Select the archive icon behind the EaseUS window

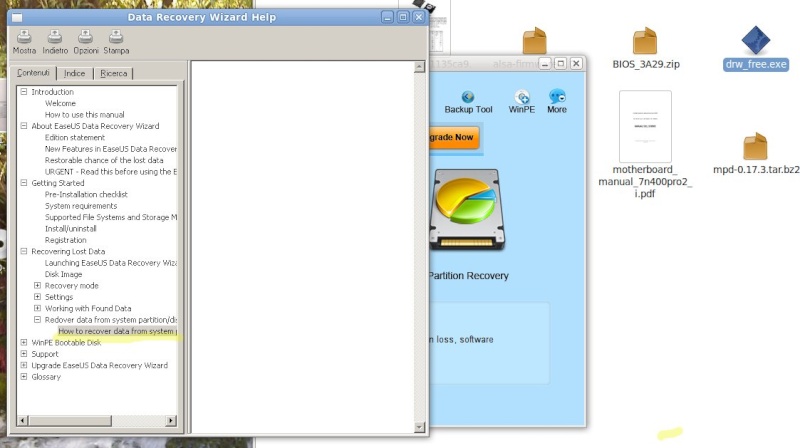click(x=534, y=41)
